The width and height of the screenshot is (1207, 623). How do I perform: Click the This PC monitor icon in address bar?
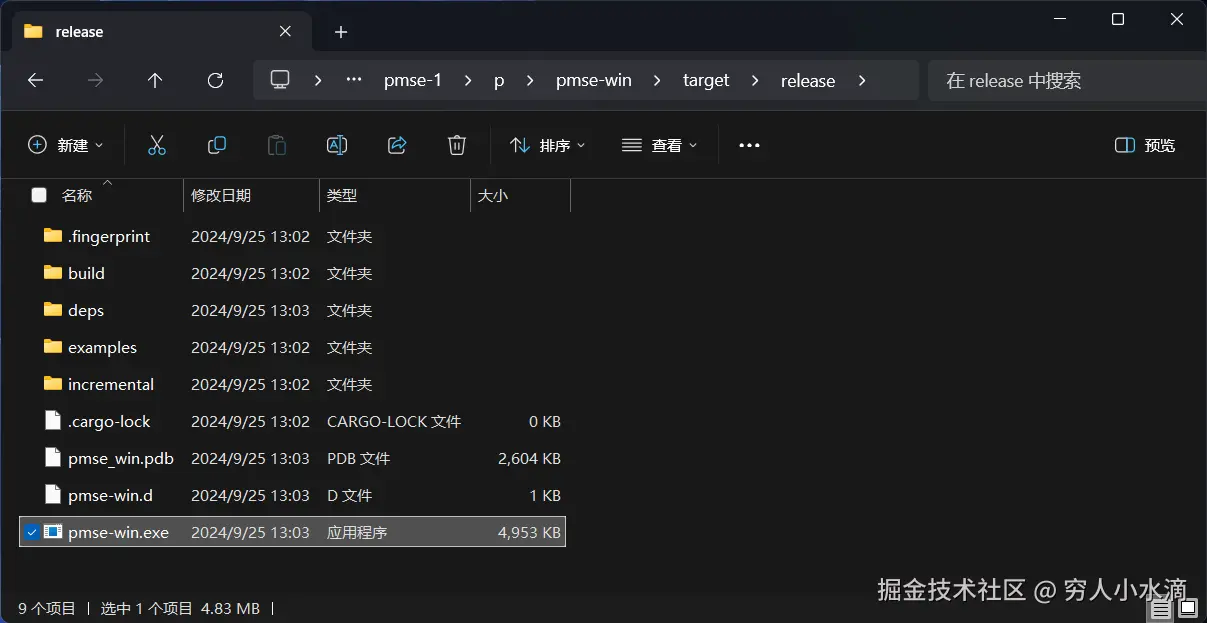(280, 80)
